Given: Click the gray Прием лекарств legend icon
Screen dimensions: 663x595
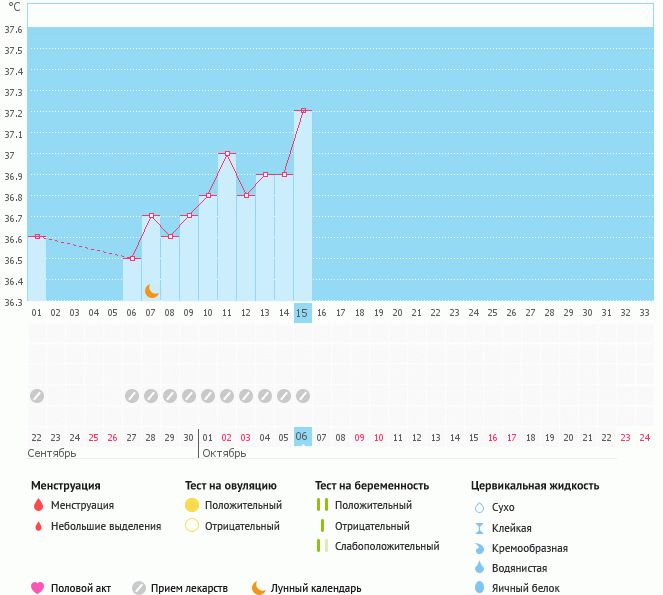Looking at the screenshot, I should 138,588.
